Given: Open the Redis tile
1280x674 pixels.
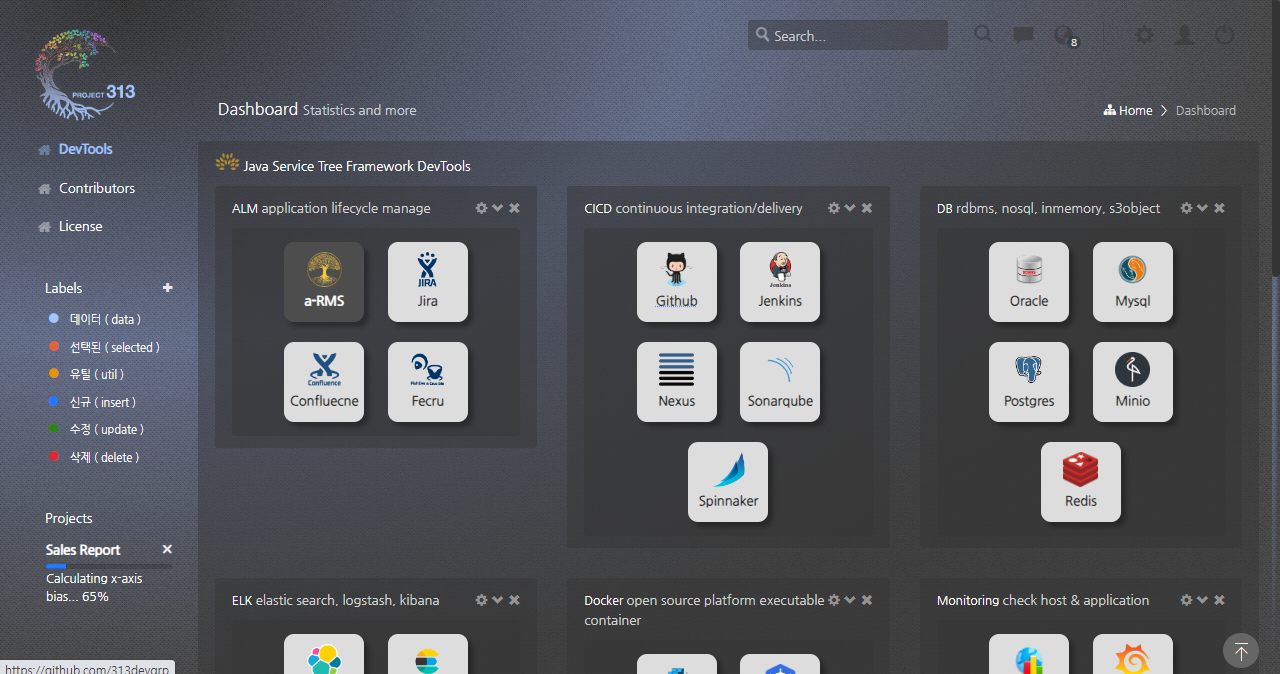Looking at the screenshot, I should coord(1081,482).
